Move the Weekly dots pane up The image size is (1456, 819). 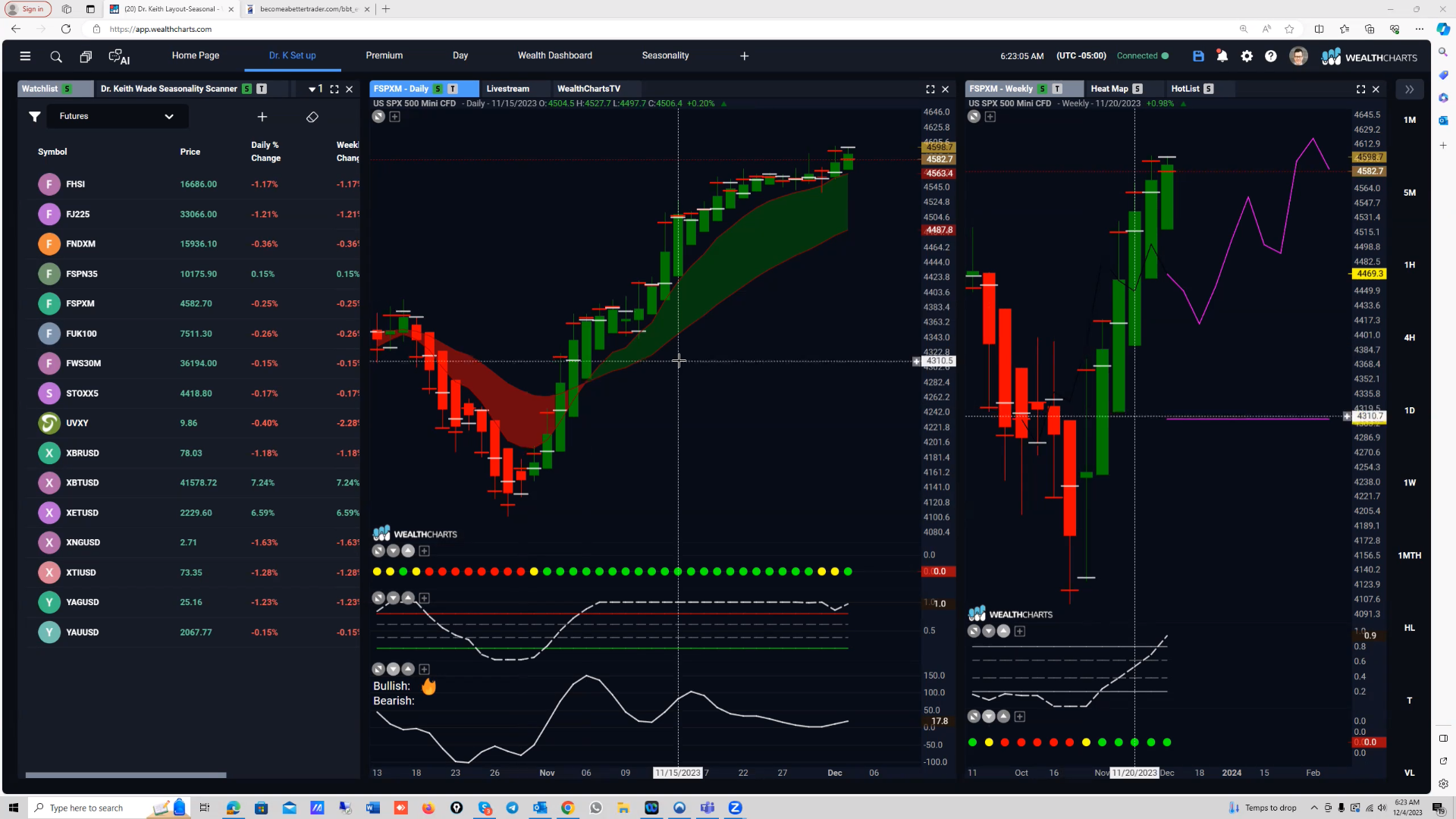click(x=1004, y=717)
